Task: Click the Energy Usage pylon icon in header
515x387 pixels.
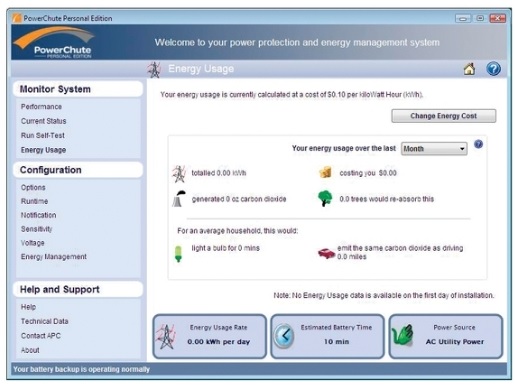Action: [x=154, y=70]
